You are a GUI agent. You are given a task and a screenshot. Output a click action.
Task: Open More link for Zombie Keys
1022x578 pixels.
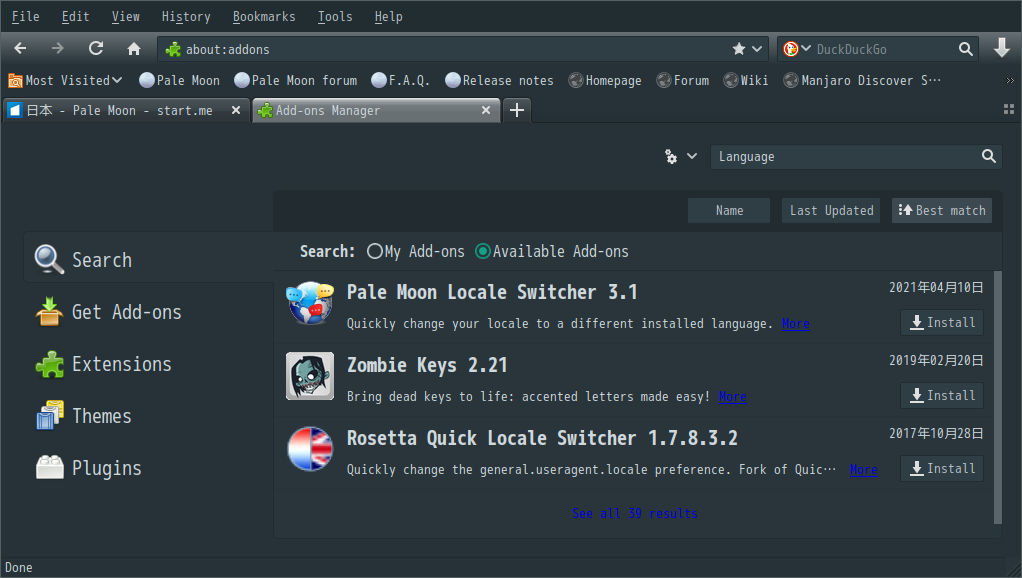[733, 397]
